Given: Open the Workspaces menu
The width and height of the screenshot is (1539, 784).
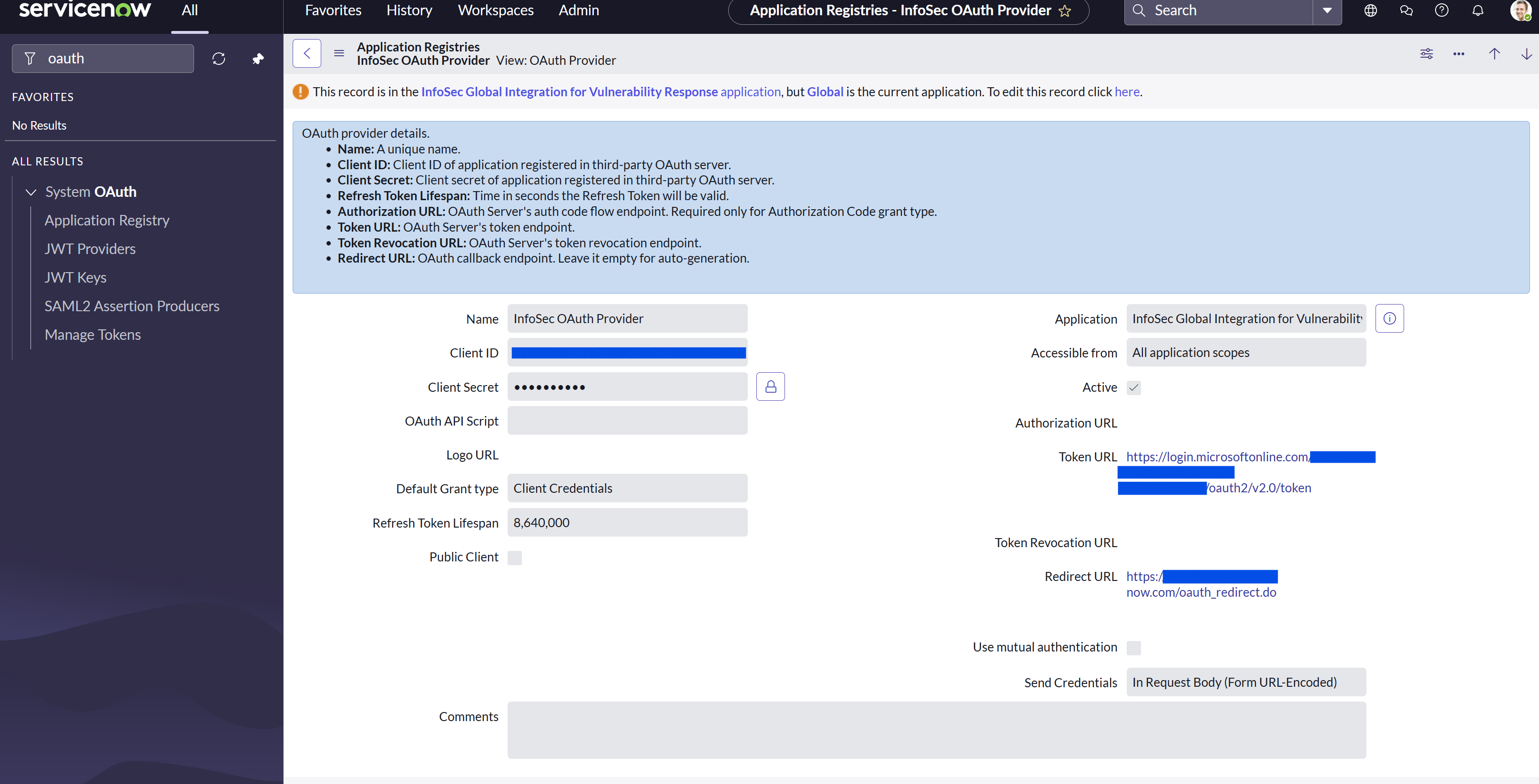Looking at the screenshot, I should pos(496,11).
